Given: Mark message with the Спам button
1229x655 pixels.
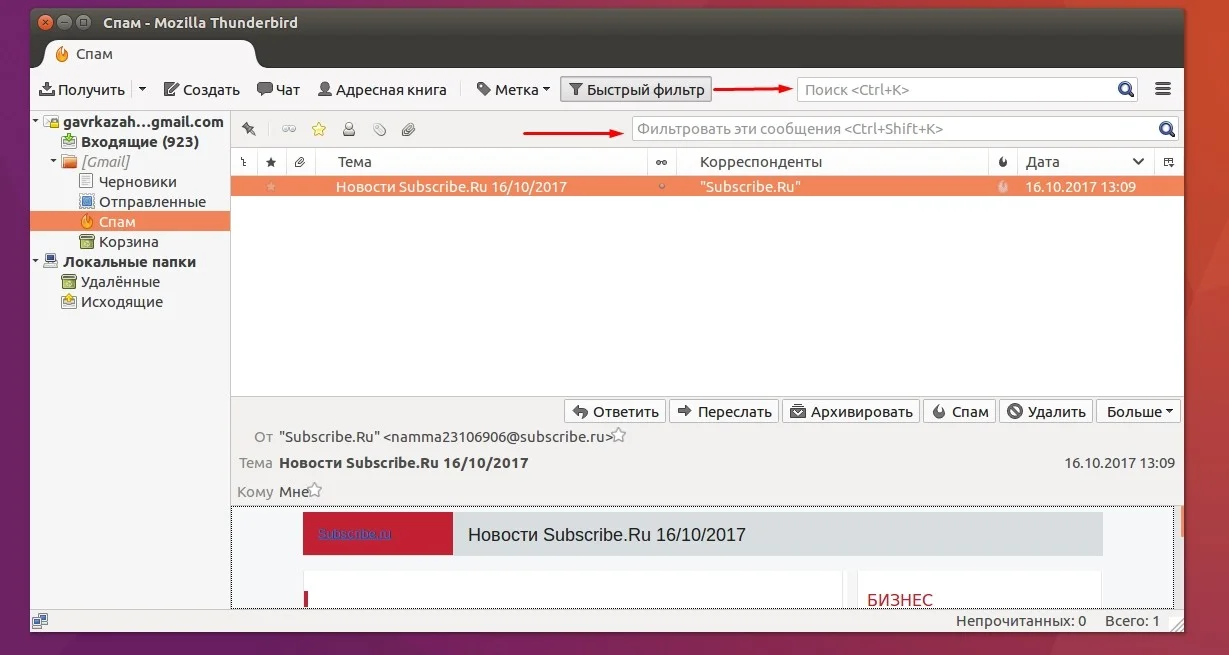Looking at the screenshot, I should (961, 411).
